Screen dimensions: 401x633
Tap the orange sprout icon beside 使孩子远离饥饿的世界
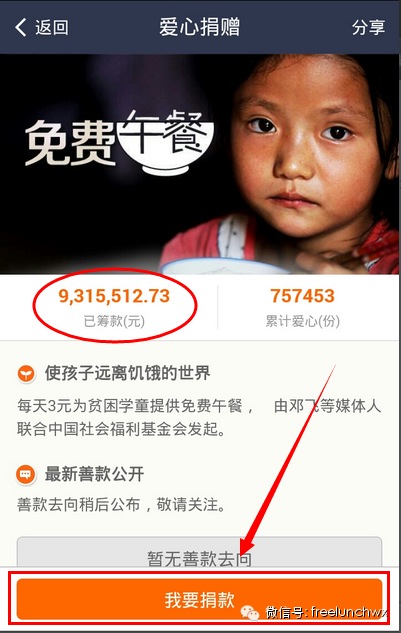27,373
